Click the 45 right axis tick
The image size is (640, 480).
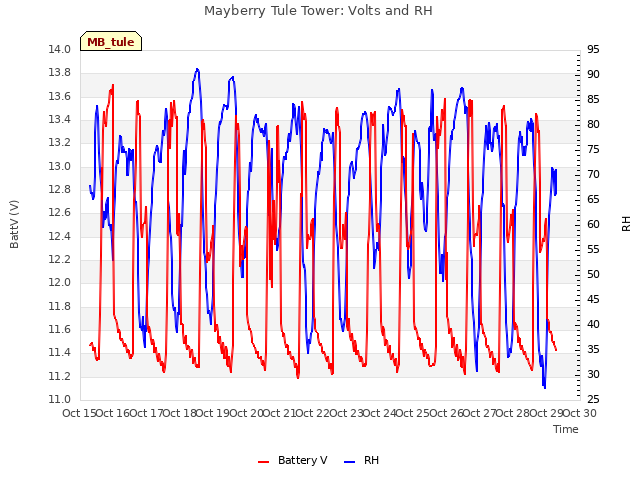pos(593,299)
